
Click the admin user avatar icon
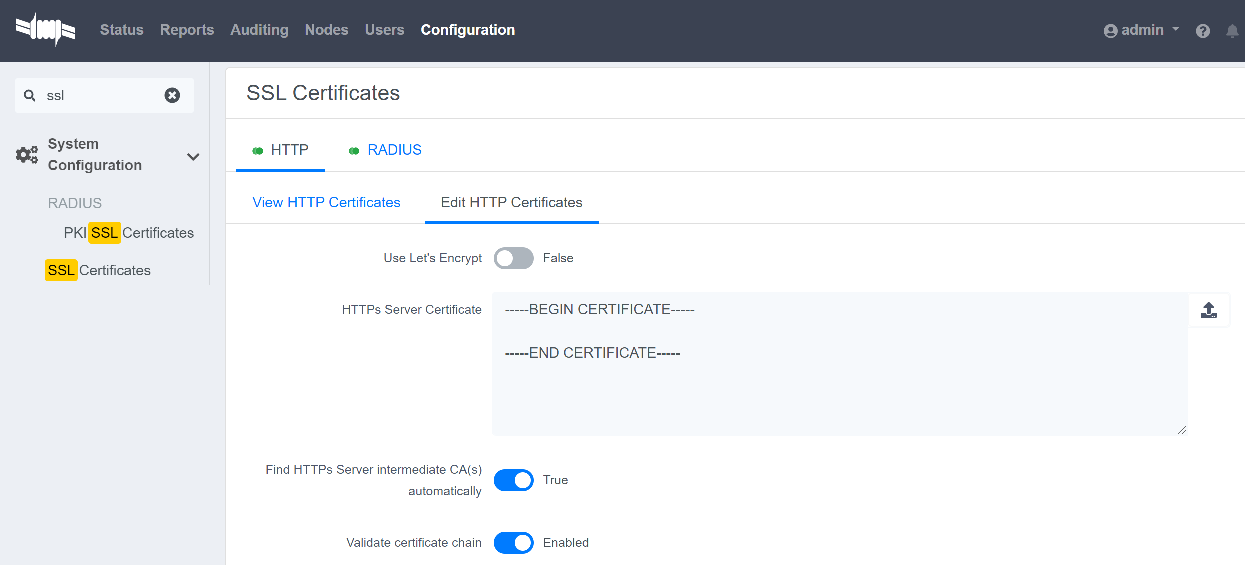pos(1110,31)
